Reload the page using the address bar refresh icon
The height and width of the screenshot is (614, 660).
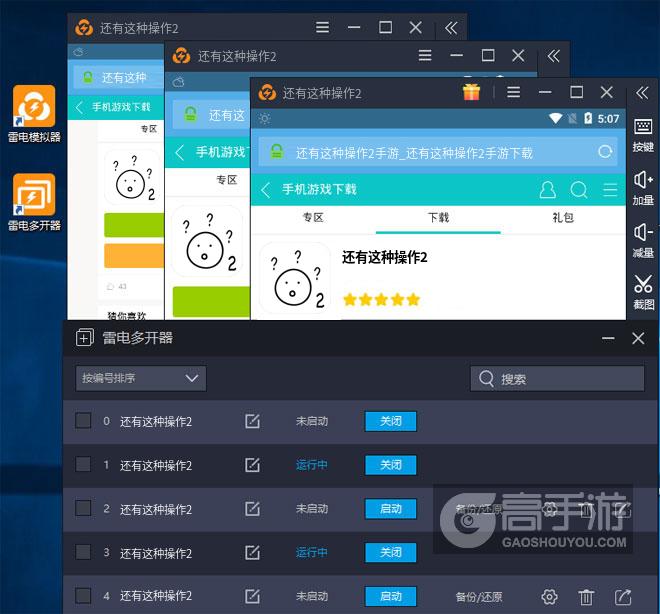(605, 152)
